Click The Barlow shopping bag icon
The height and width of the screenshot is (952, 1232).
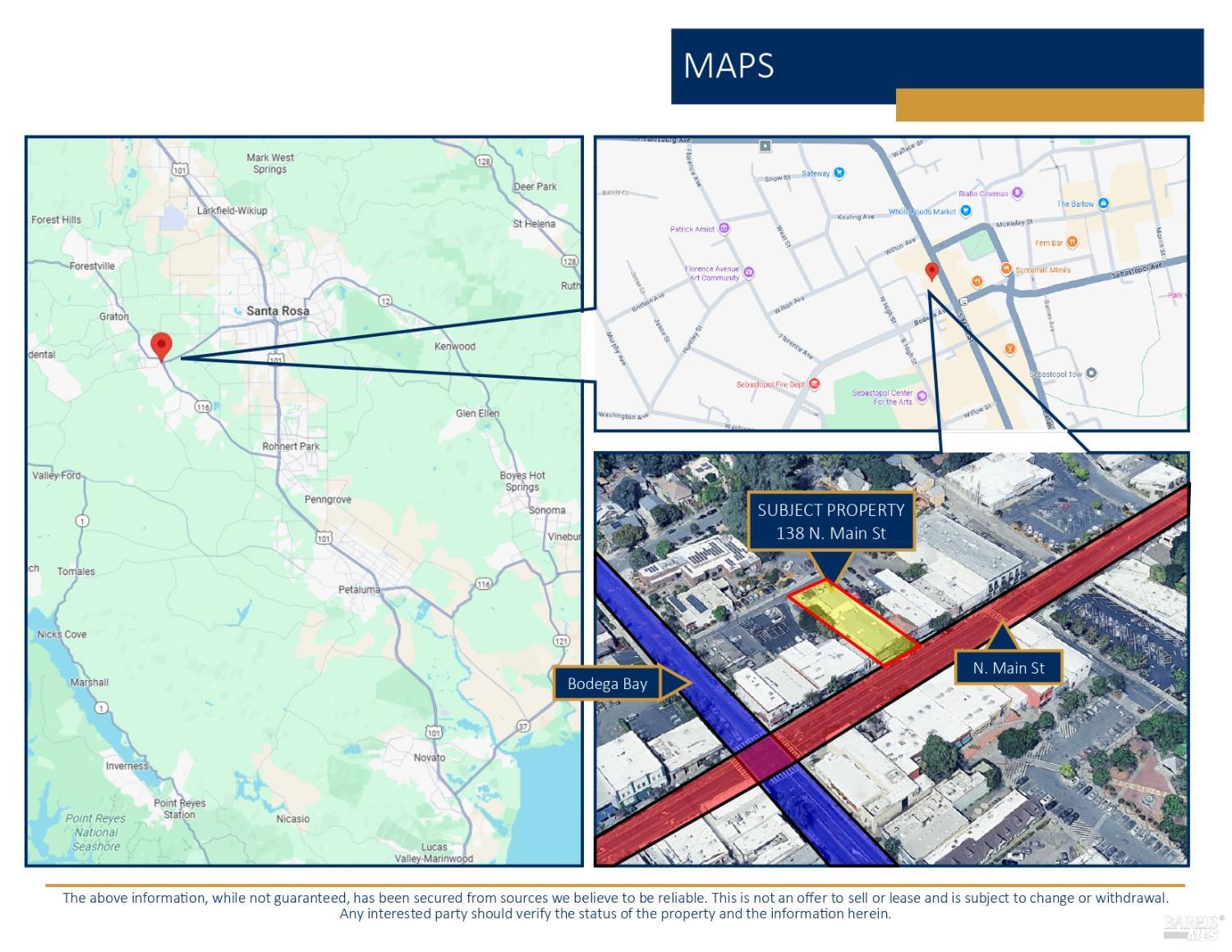pyautogui.click(x=1103, y=204)
